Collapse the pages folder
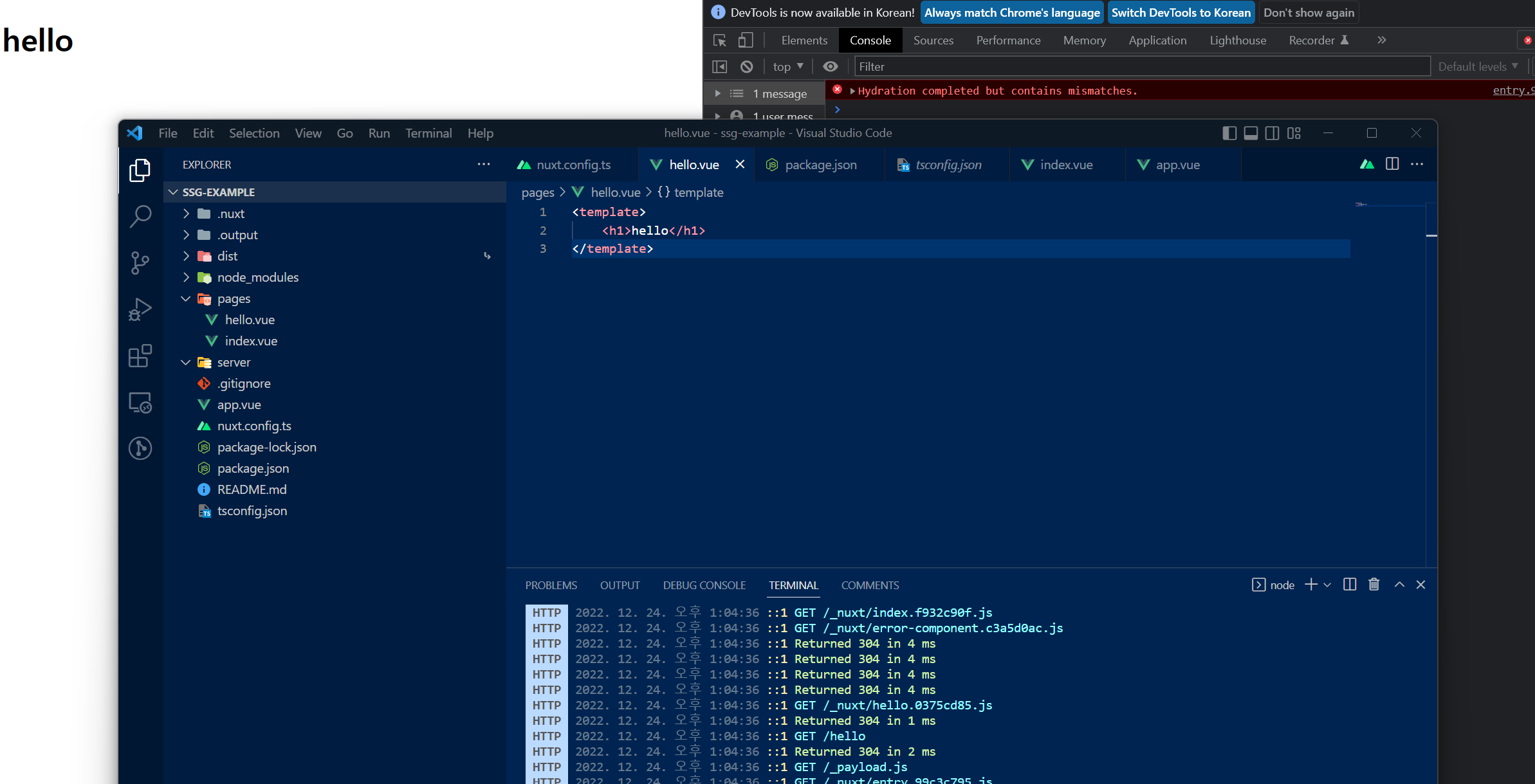This screenshot has height=784, width=1535. 186,298
